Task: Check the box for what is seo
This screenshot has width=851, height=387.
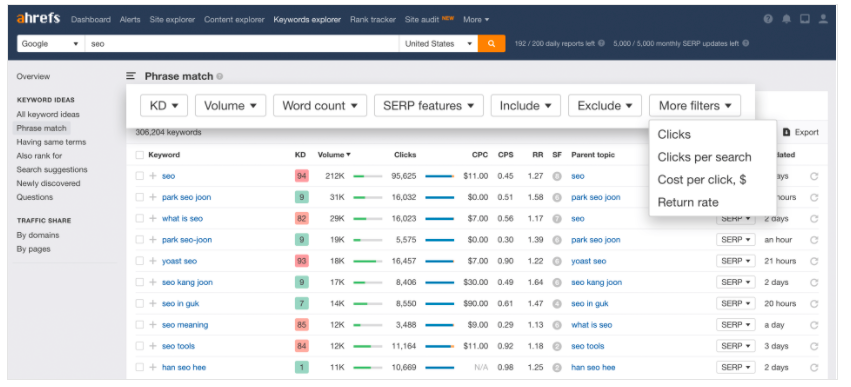Action: [x=139, y=218]
